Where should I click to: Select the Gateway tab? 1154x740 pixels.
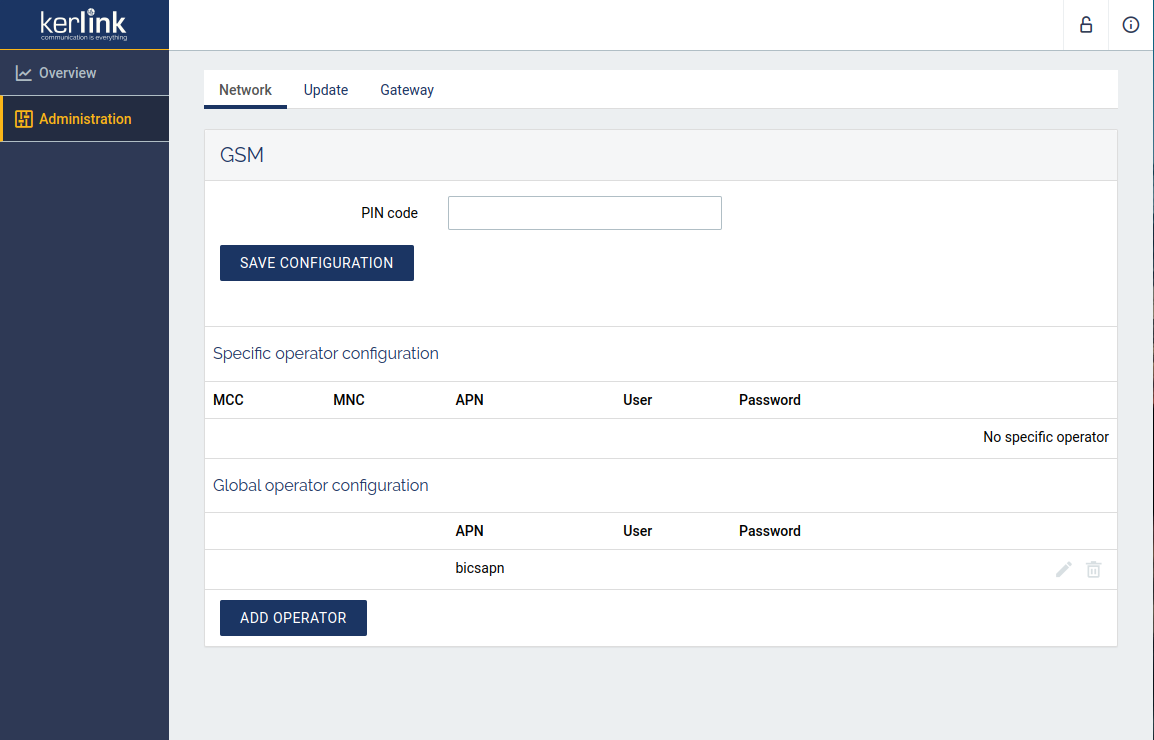coord(407,90)
